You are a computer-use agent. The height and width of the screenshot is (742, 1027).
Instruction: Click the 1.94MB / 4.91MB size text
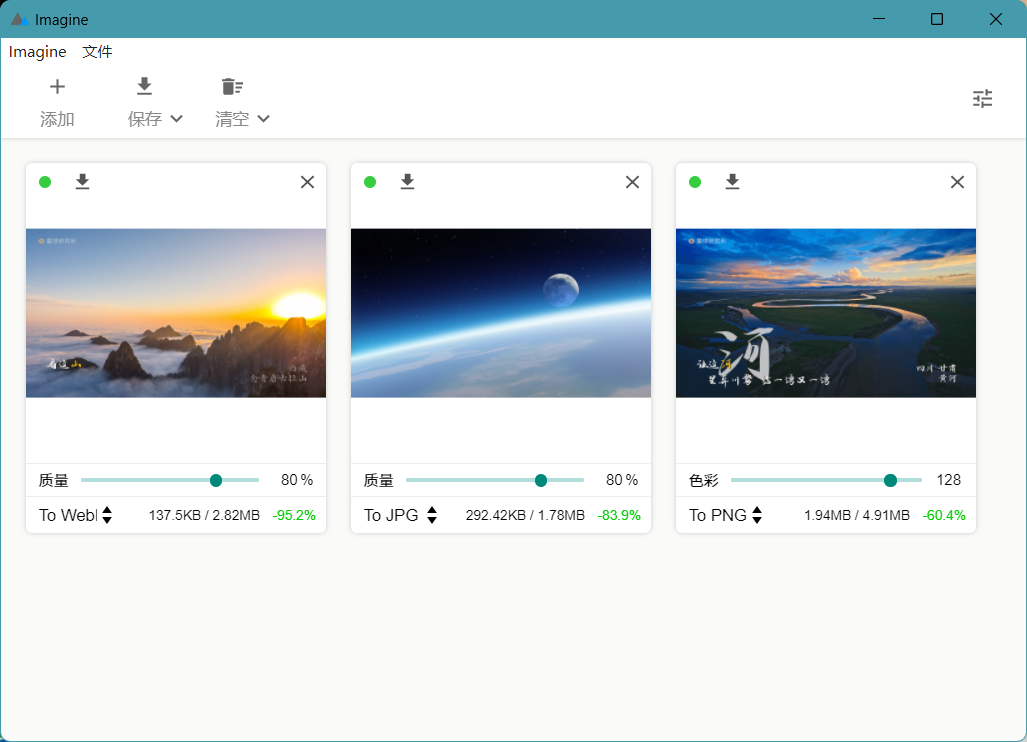coord(857,515)
